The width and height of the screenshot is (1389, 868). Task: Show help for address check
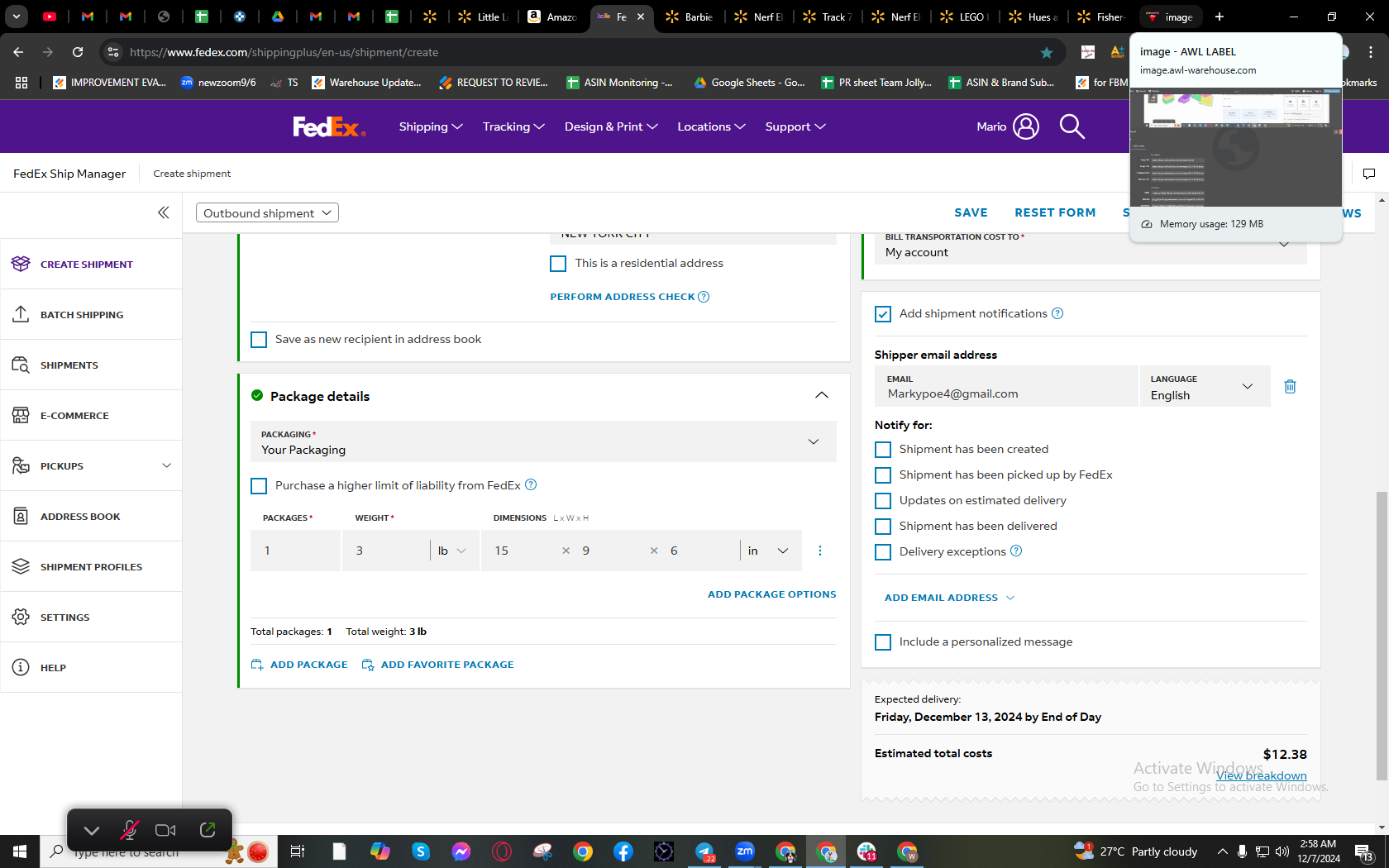click(704, 297)
